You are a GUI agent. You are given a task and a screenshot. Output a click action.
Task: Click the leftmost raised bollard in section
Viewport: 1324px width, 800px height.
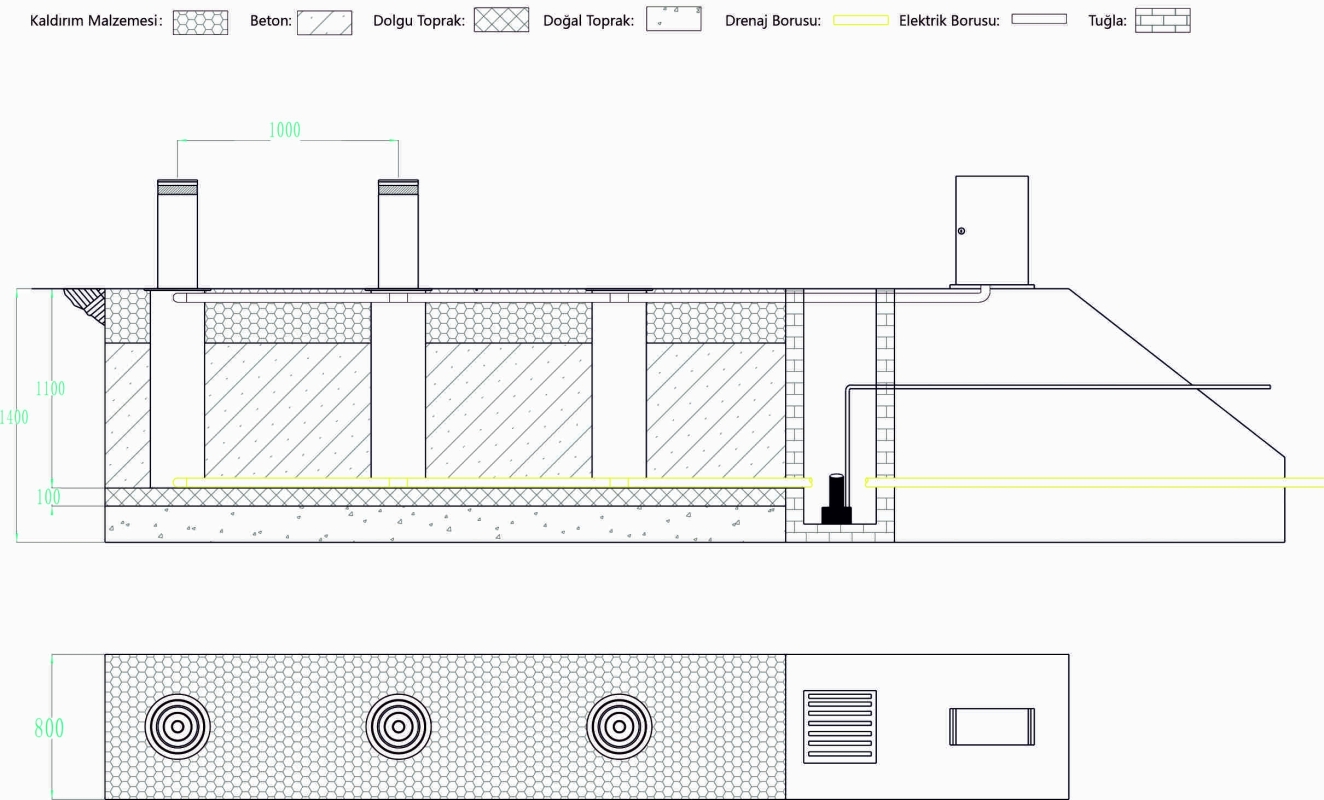[177, 233]
